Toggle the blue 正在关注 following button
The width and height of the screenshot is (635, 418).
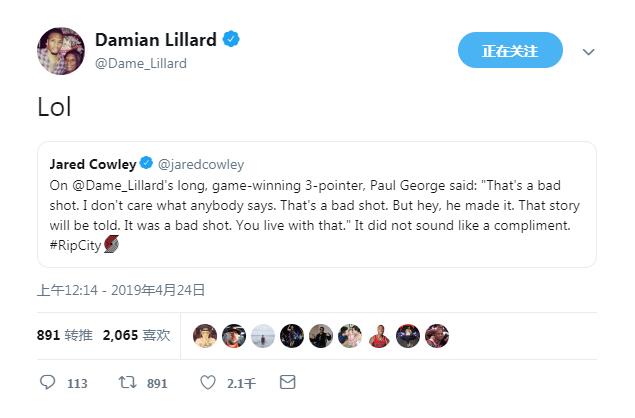pyautogui.click(x=510, y=51)
